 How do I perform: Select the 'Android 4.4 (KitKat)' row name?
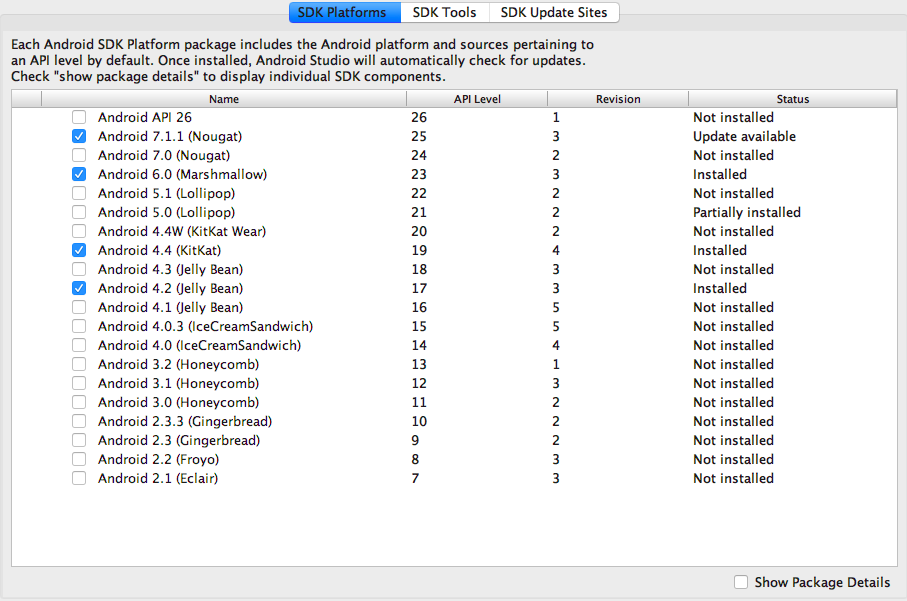(160, 250)
